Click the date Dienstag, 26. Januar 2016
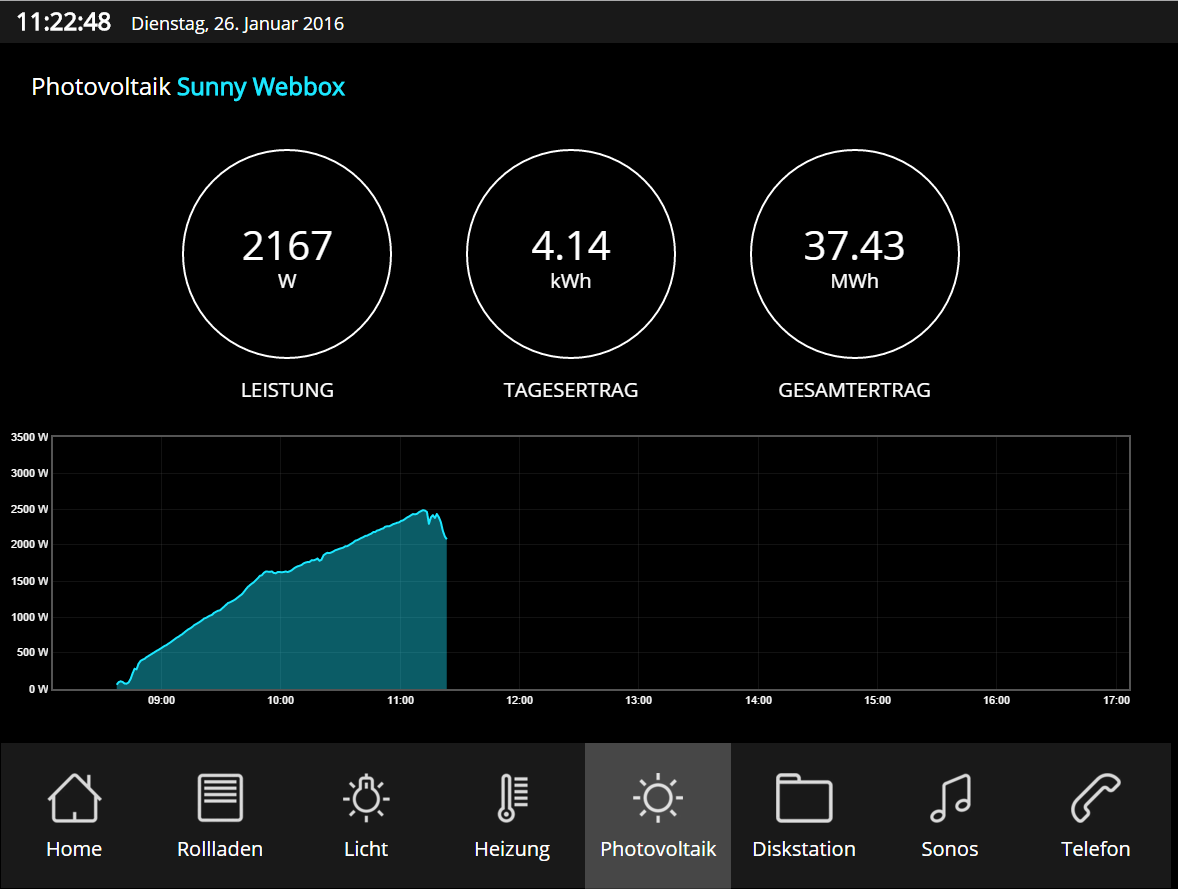Screen dimensions: 1178x889 pos(237,23)
